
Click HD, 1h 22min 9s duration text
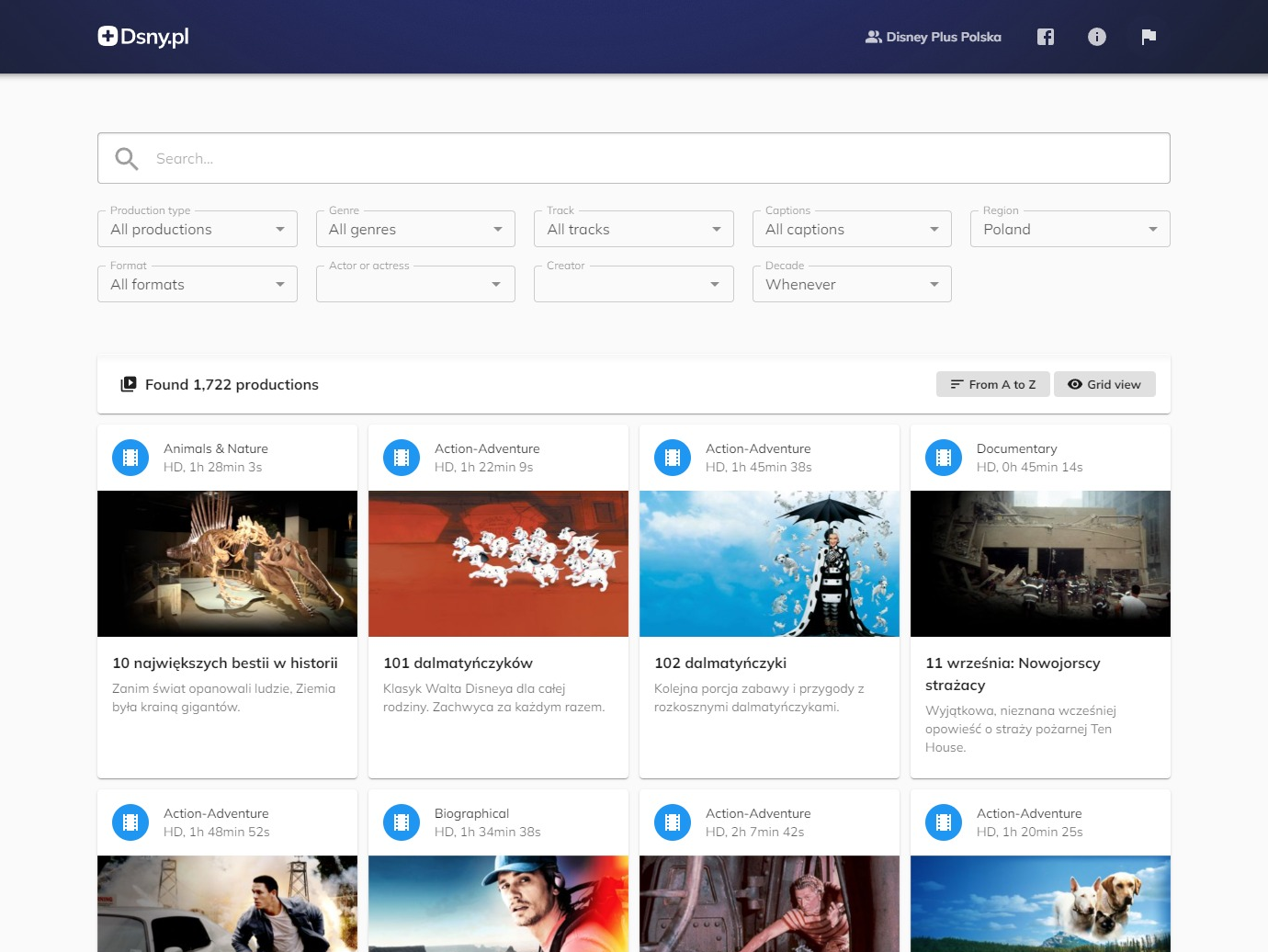[x=483, y=467]
